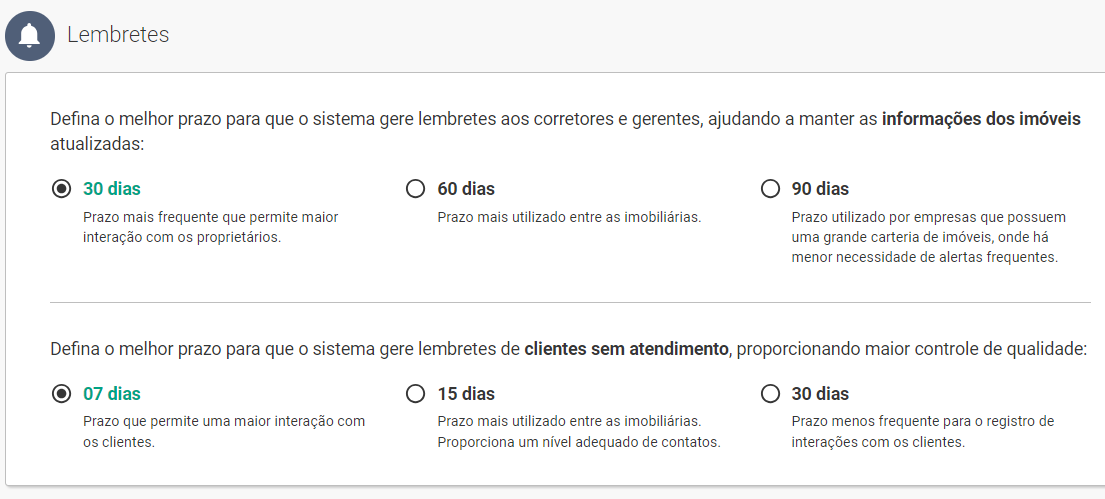Choose the 30 dias radio for unattended clients
The height and width of the screenshot is (499, 1105).
tap(770, 394)
